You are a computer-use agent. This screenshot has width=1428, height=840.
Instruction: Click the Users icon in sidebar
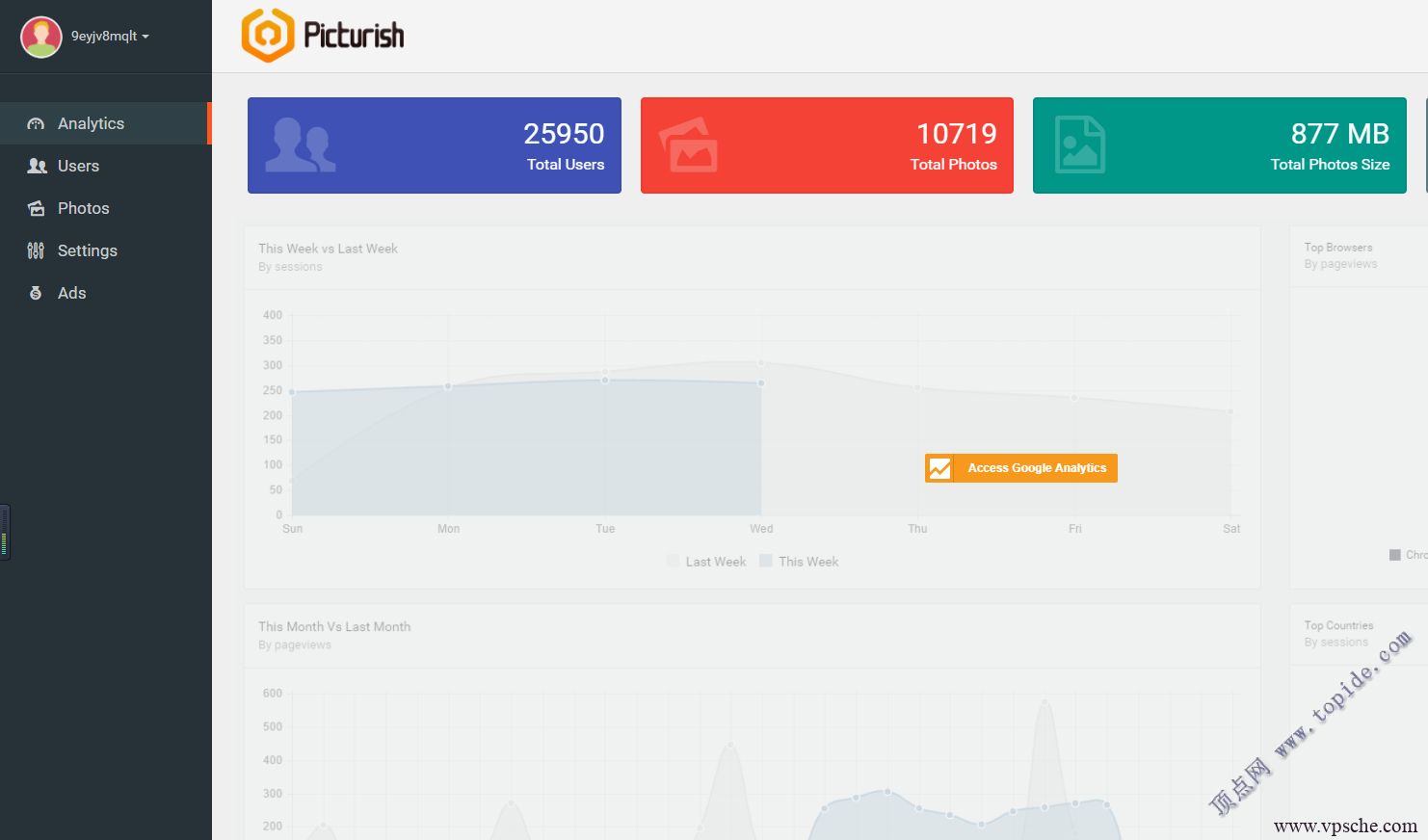click(37, 166)
